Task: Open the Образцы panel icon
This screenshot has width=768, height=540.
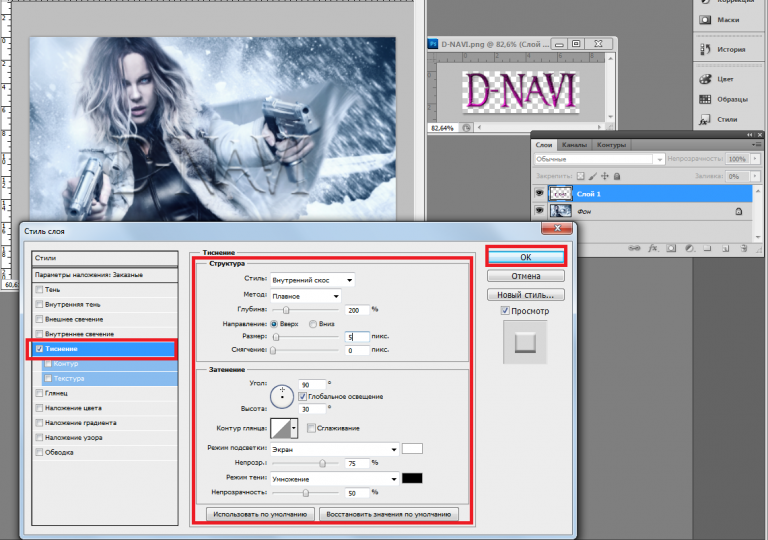Action: [705, 99]
